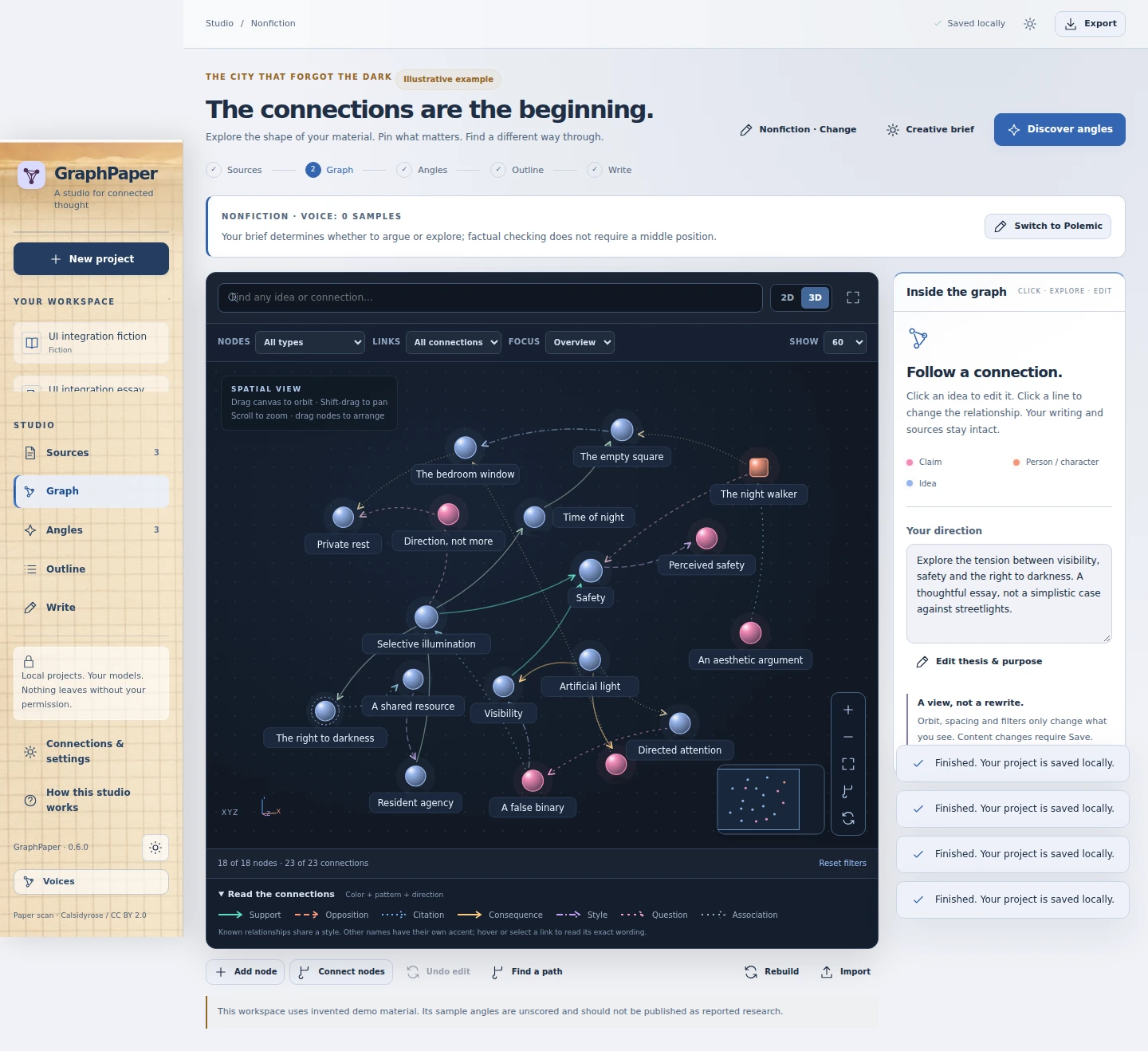Open the Outline sidebar item
The height and width of the screenshot is (1051, 1148).
[x=91, y=569]
